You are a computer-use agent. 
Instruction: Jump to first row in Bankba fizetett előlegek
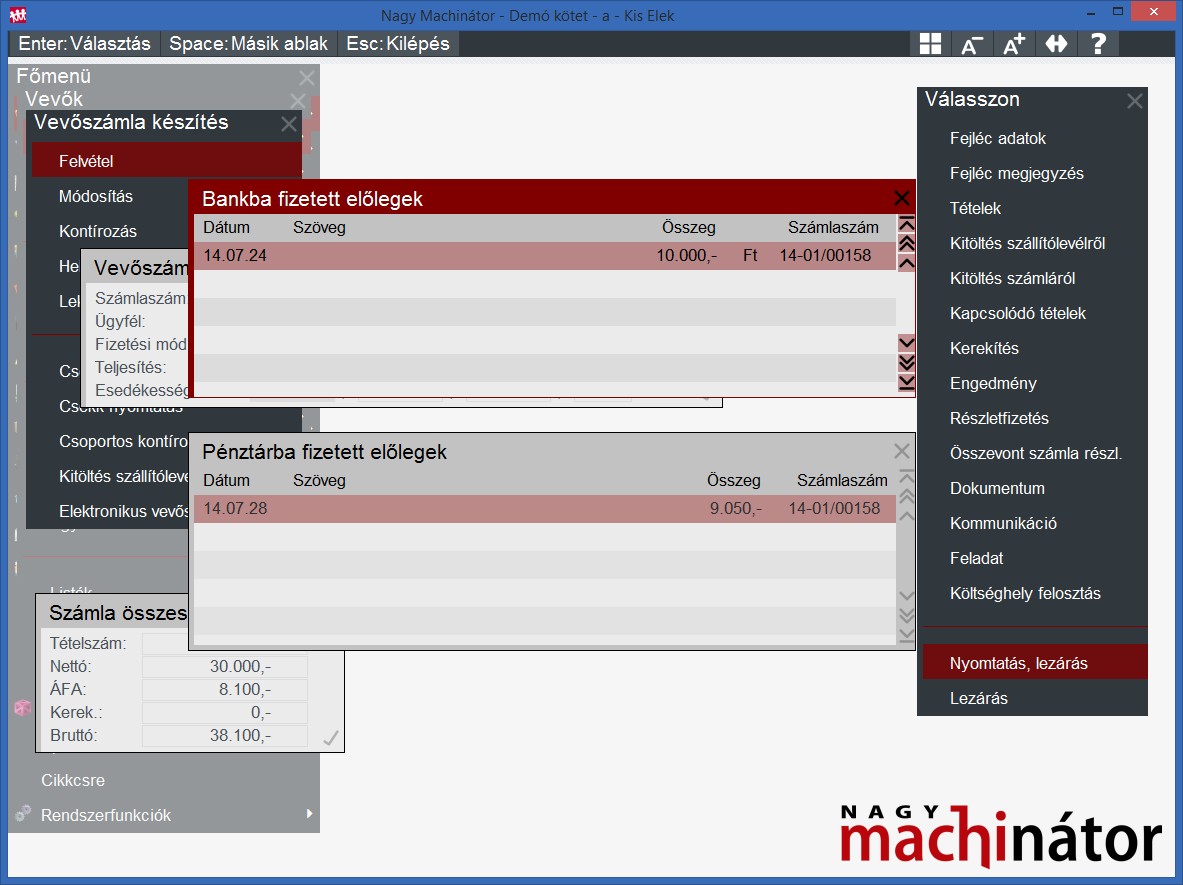click(907, 224)
